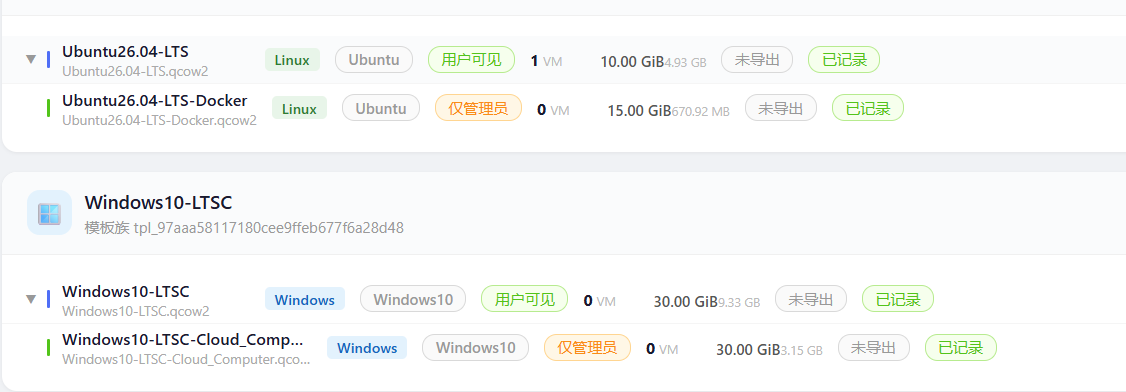Click Windows10 badge on Cloud_Computer row
The height and width of the screenshot is (392, 1126).
click(x=475, y=347)
